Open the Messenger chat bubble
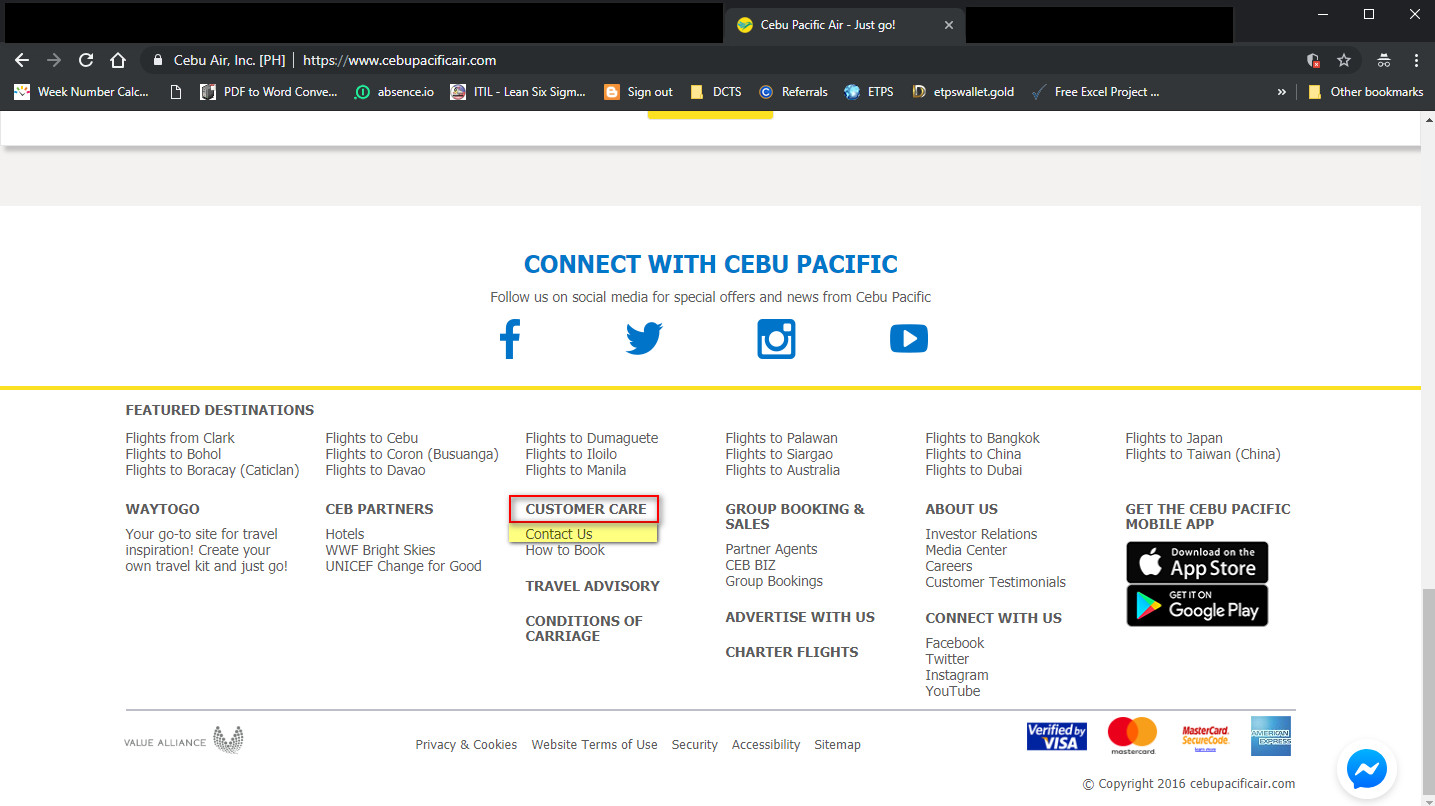 coord(1366,768)
